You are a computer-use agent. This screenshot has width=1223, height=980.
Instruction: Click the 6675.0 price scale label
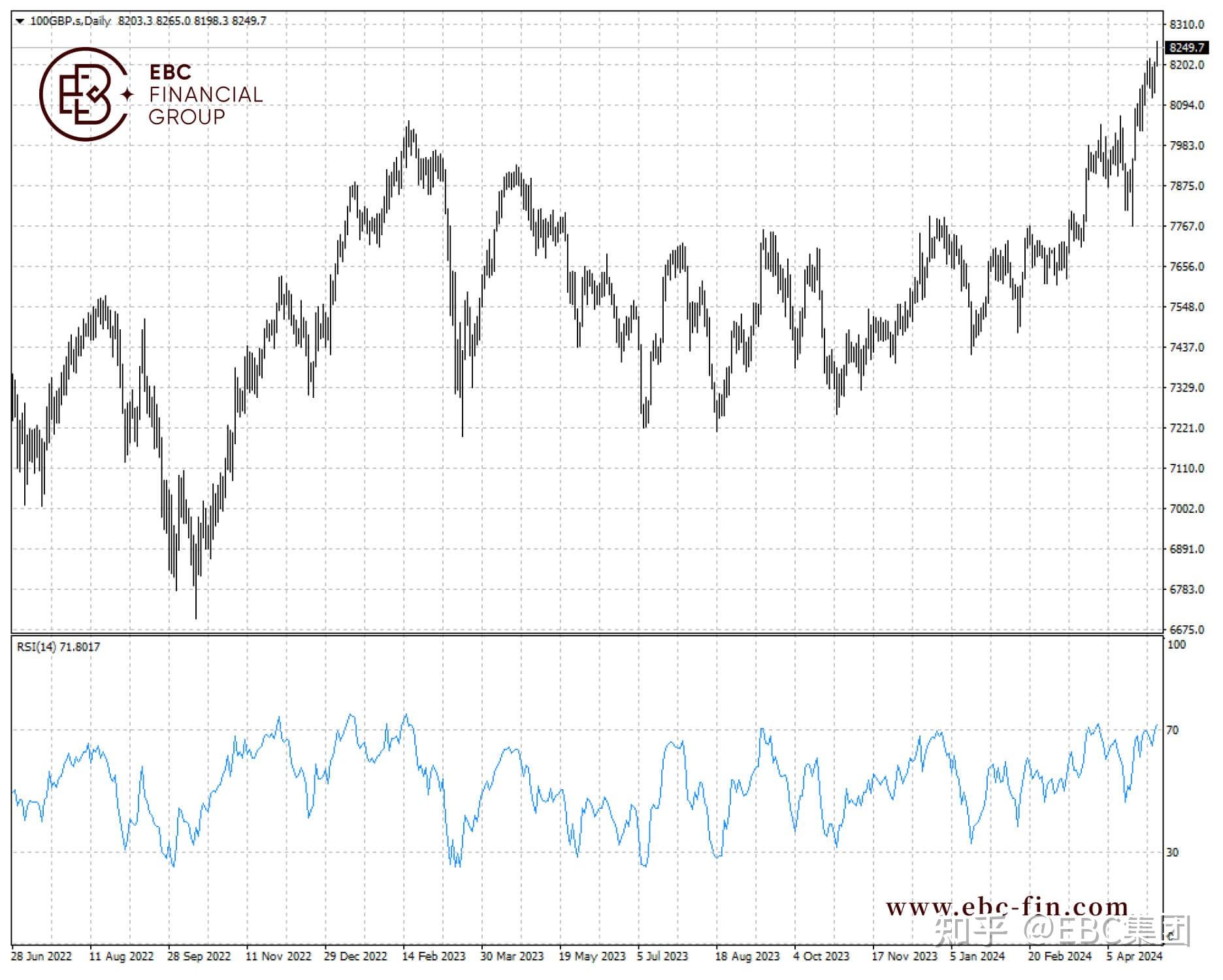click(1187, 630)
